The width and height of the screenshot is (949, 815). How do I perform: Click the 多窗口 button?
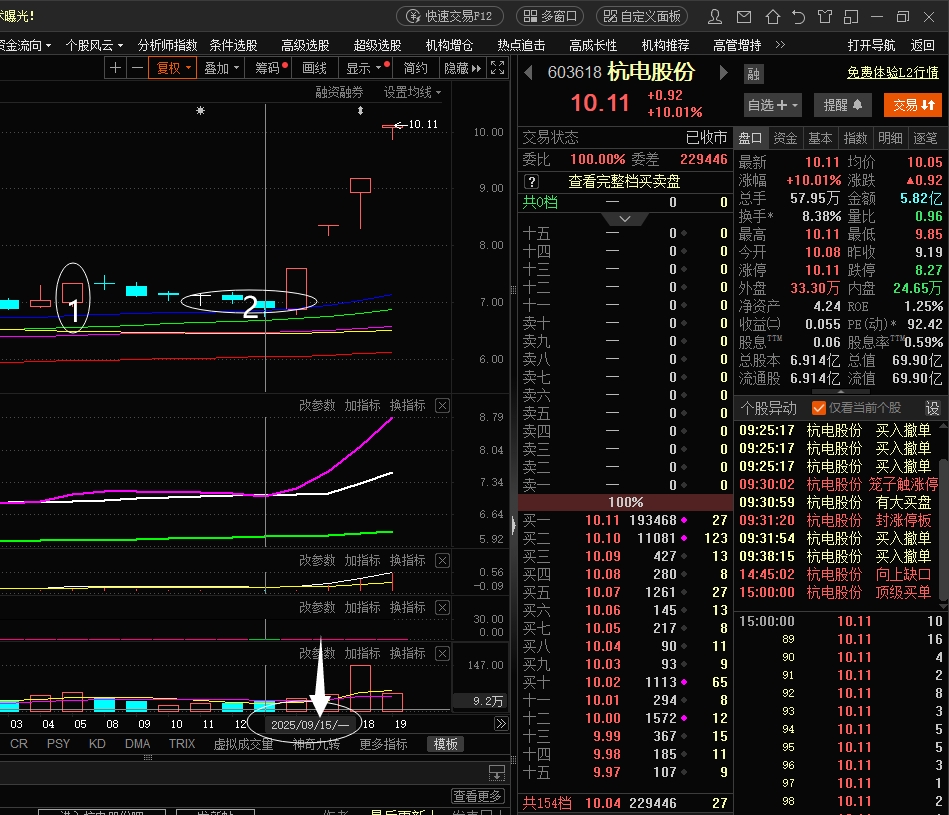click(x=550, y=16)
